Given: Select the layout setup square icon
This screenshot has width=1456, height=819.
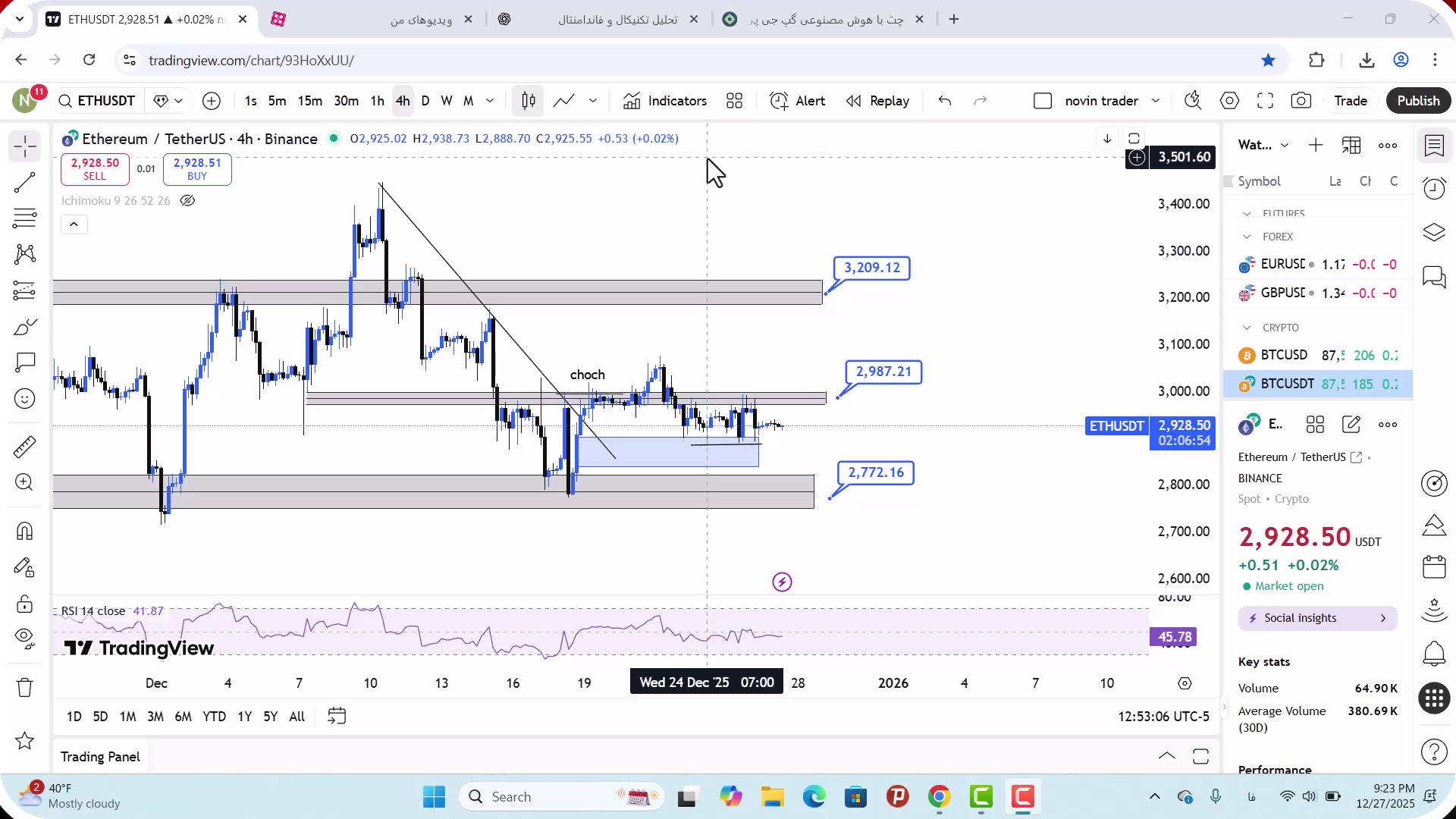Looking at the screenshot, I should (1043, 101).
